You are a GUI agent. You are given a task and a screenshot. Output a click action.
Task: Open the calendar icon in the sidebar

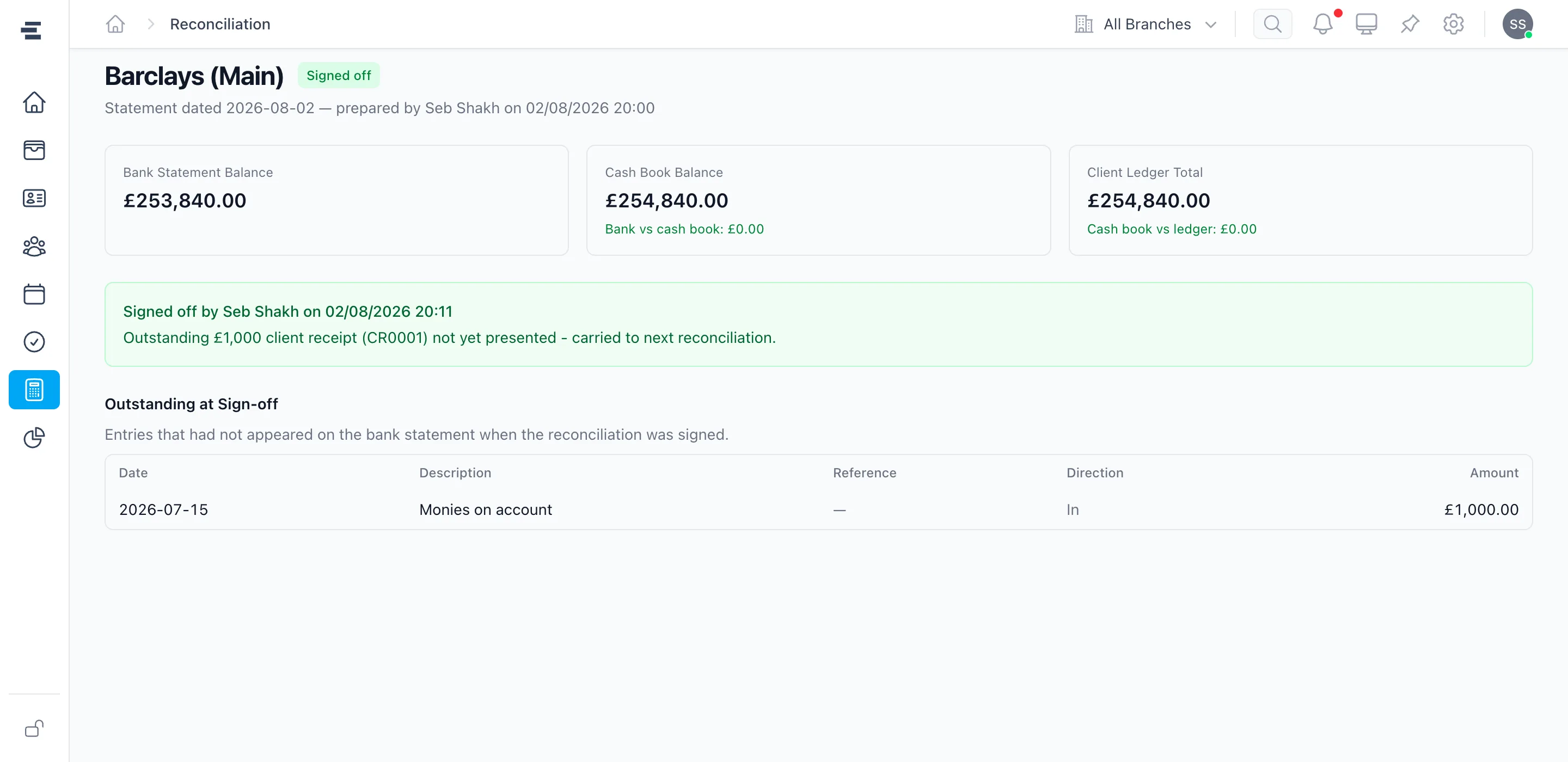(x=34, y=294)
